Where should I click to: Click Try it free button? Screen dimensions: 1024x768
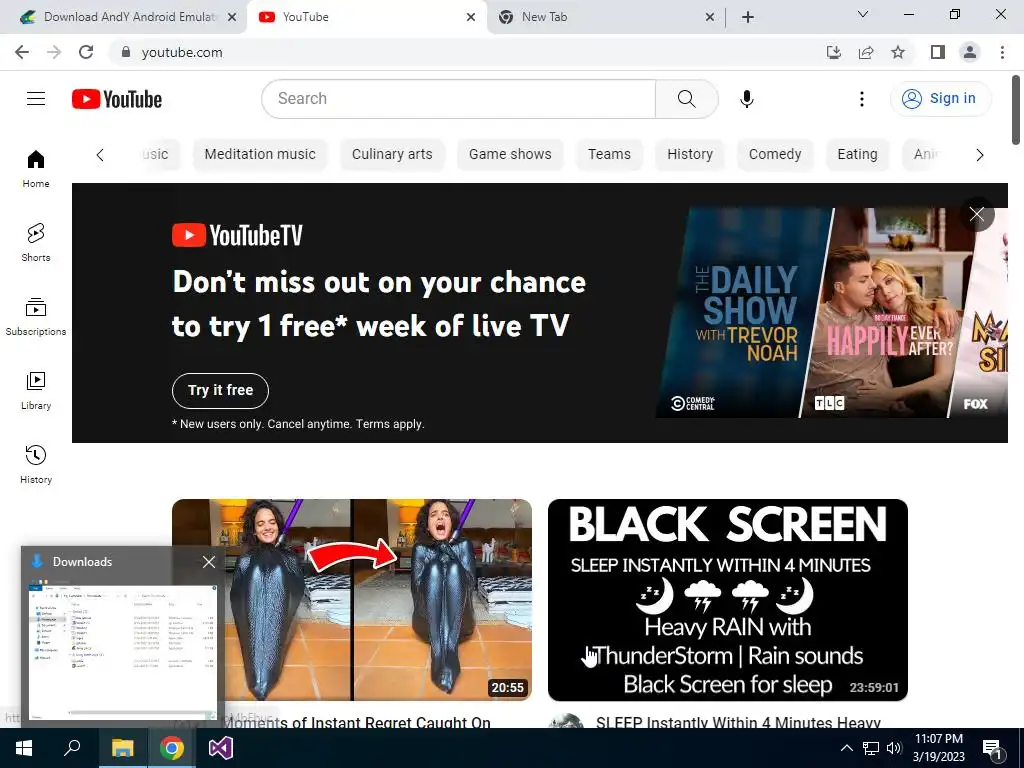[x=220, y=391]
